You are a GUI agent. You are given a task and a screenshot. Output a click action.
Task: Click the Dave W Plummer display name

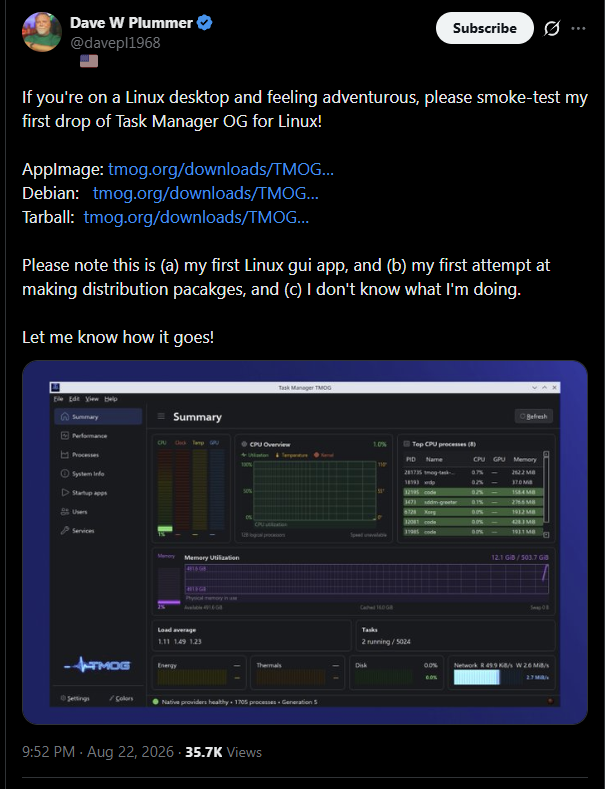[131, 23]
